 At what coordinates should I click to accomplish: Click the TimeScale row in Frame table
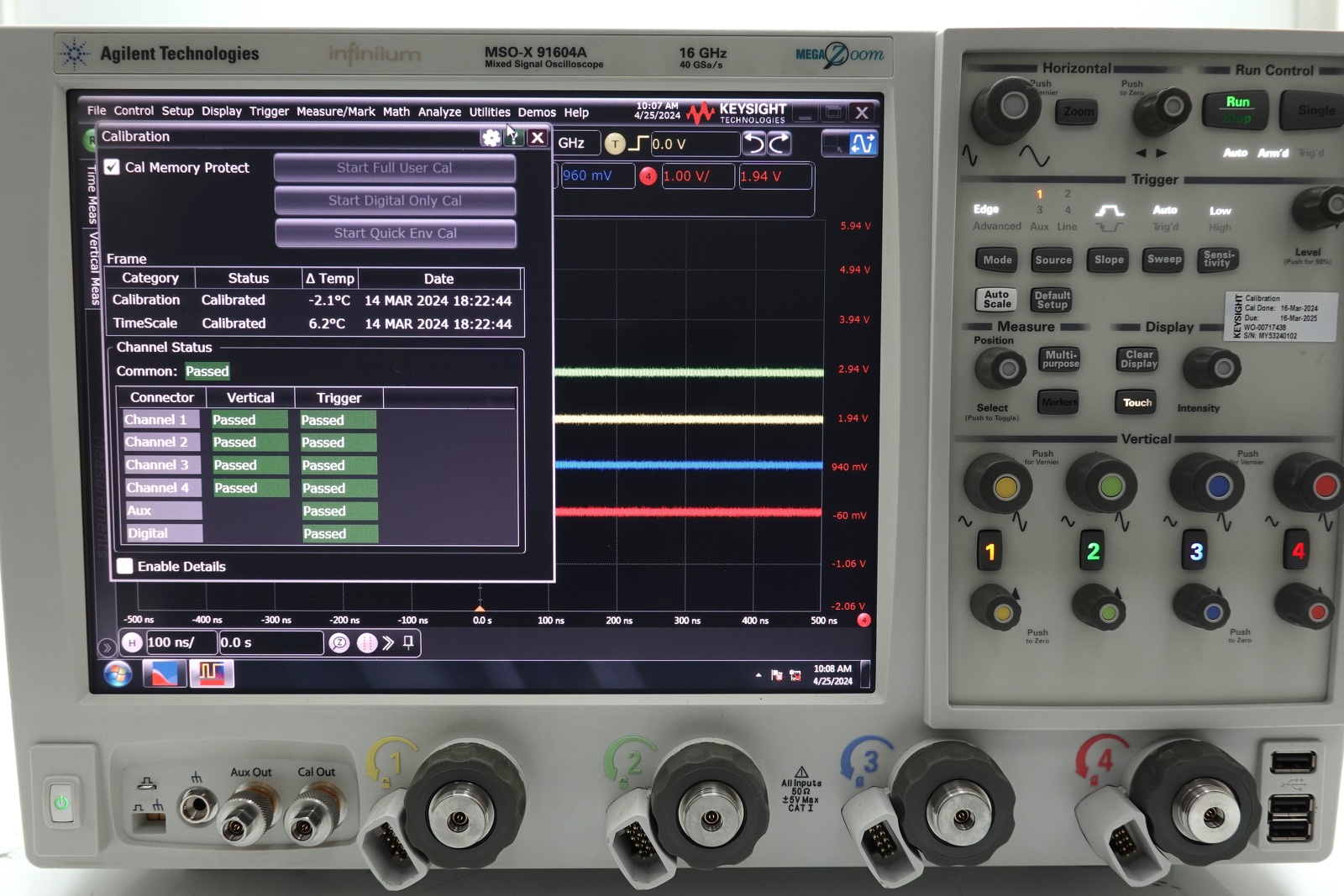(315, 323)
